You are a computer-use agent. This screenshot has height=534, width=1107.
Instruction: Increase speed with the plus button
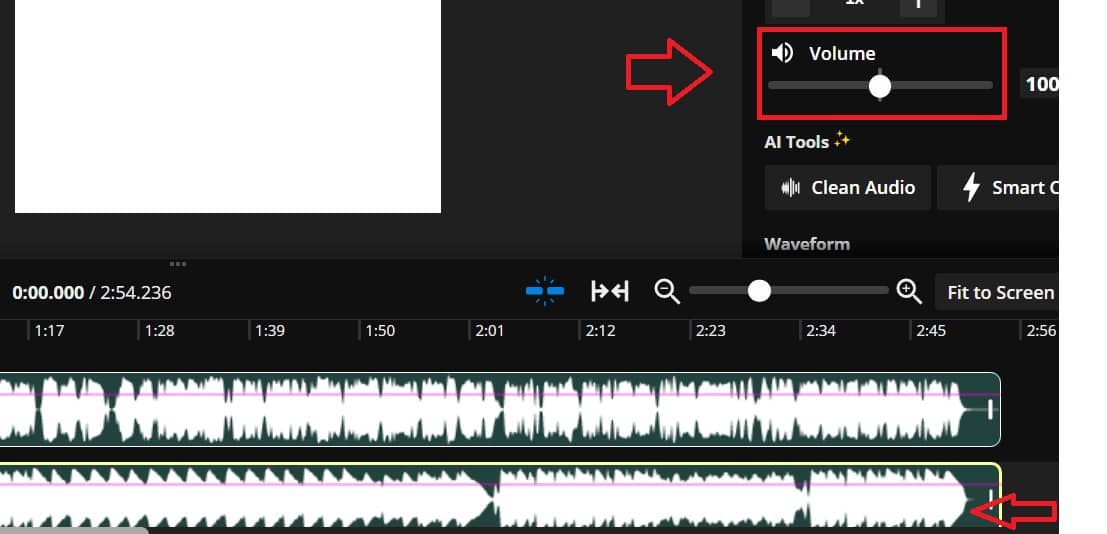[918, 6]
